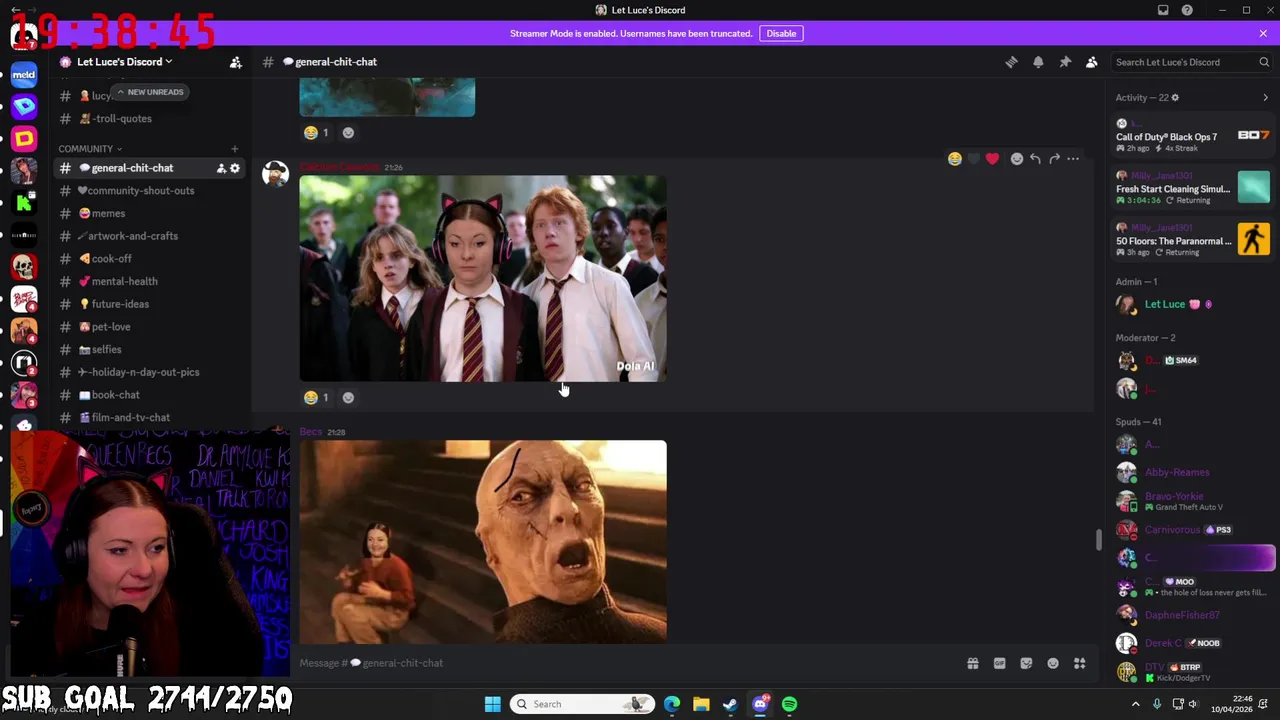1280x720 pixels.
Task: Toggle the member list icon
Action: click(1092, 62)
